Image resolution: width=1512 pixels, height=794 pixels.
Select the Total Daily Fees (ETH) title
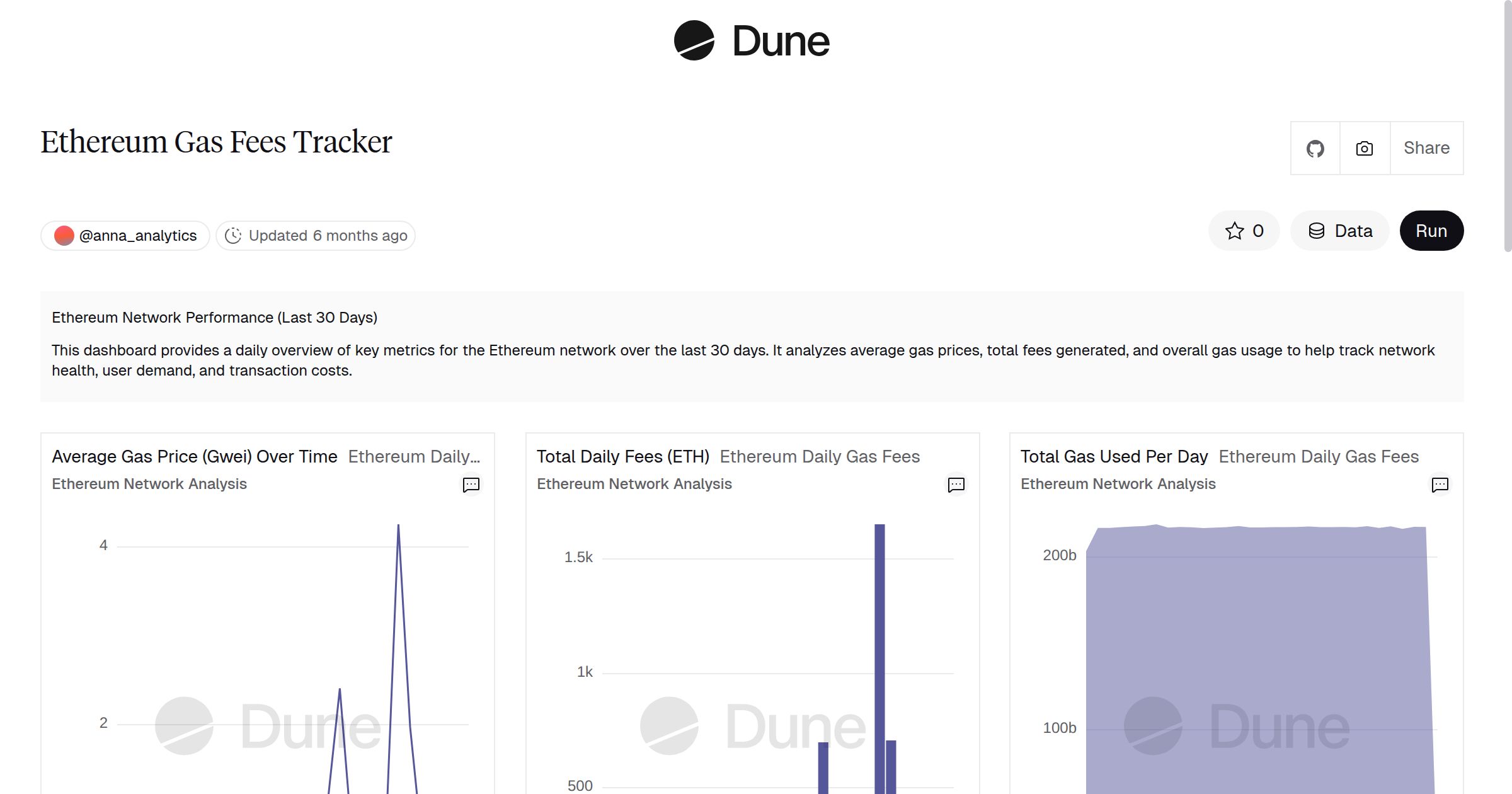(623, 456)
